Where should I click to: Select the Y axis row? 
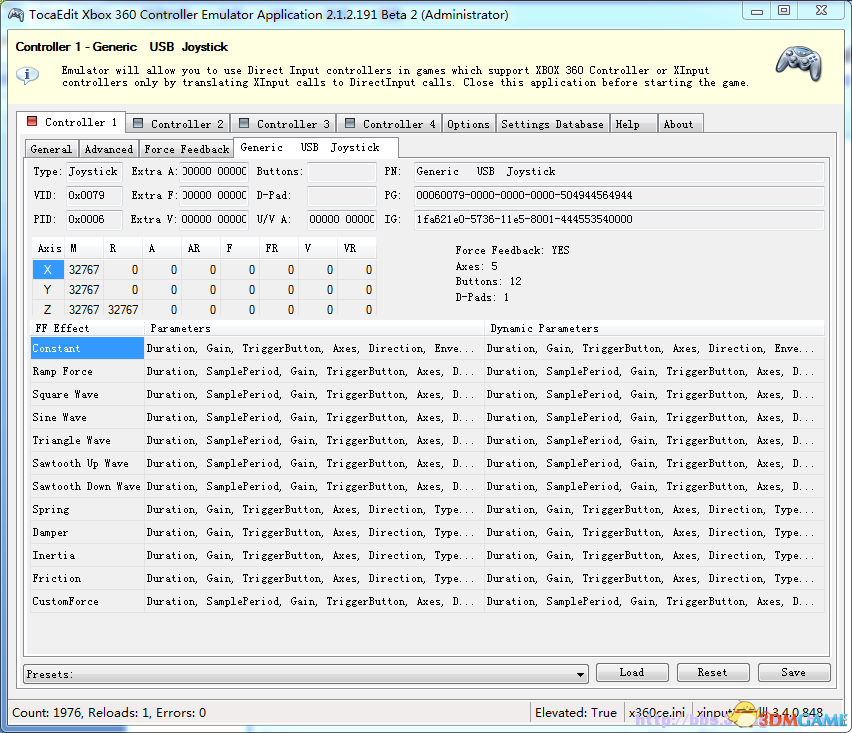coord(204,290)
